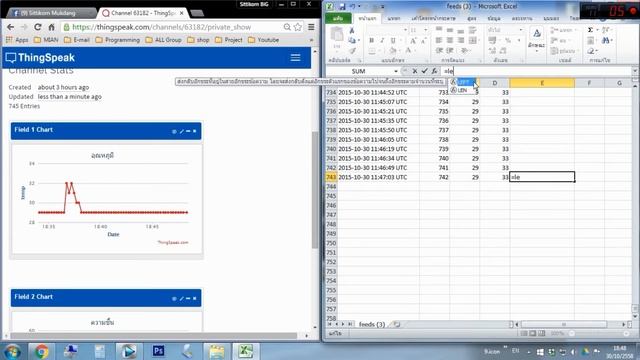This screenshot has width=640, height=360.
Task: Click the percent style icon
Action: tap(508, 40)
